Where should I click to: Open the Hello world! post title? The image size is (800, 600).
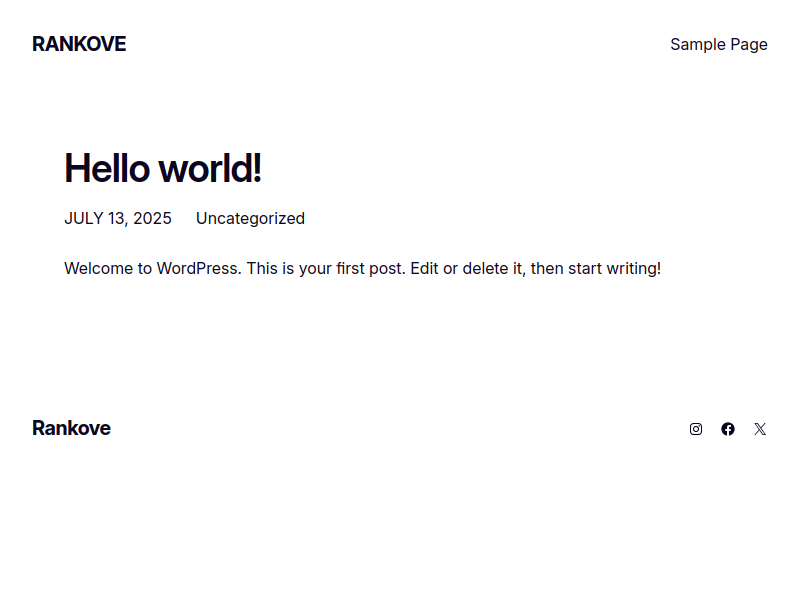pos(163,168)
